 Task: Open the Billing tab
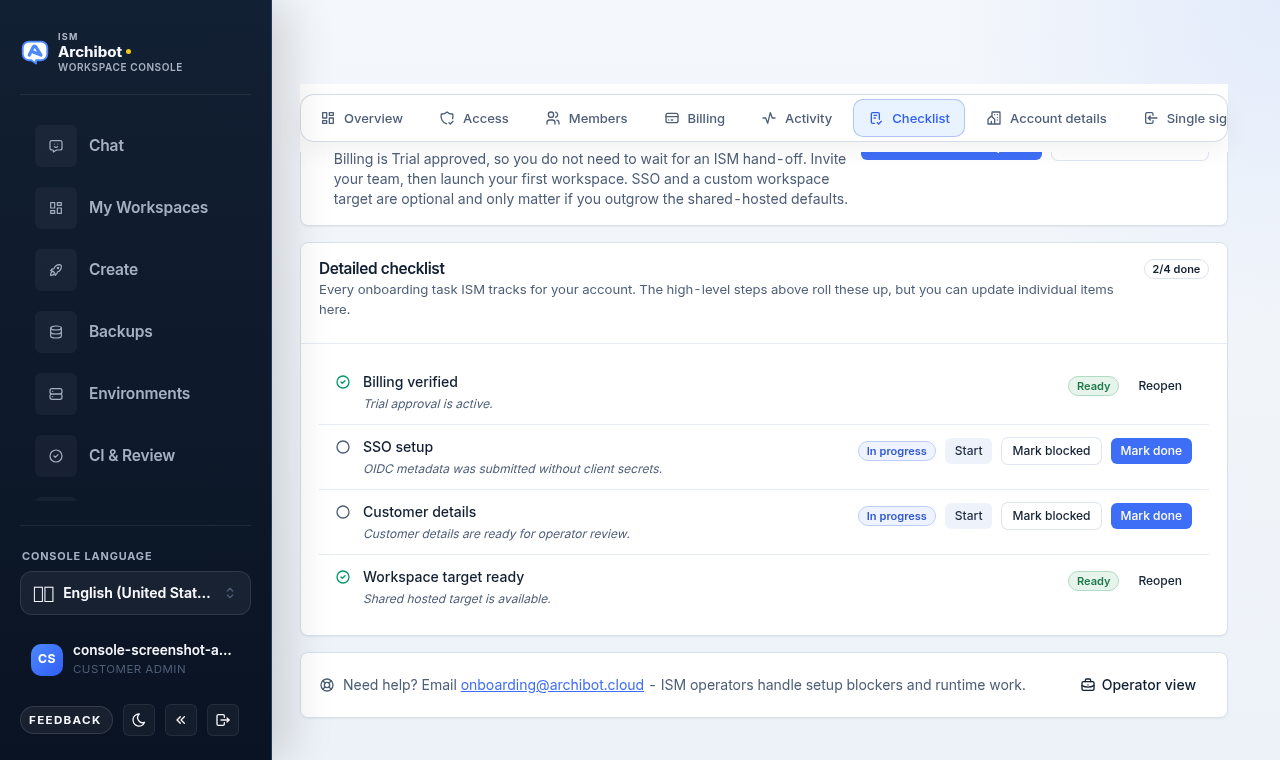[x=695, y=118]
